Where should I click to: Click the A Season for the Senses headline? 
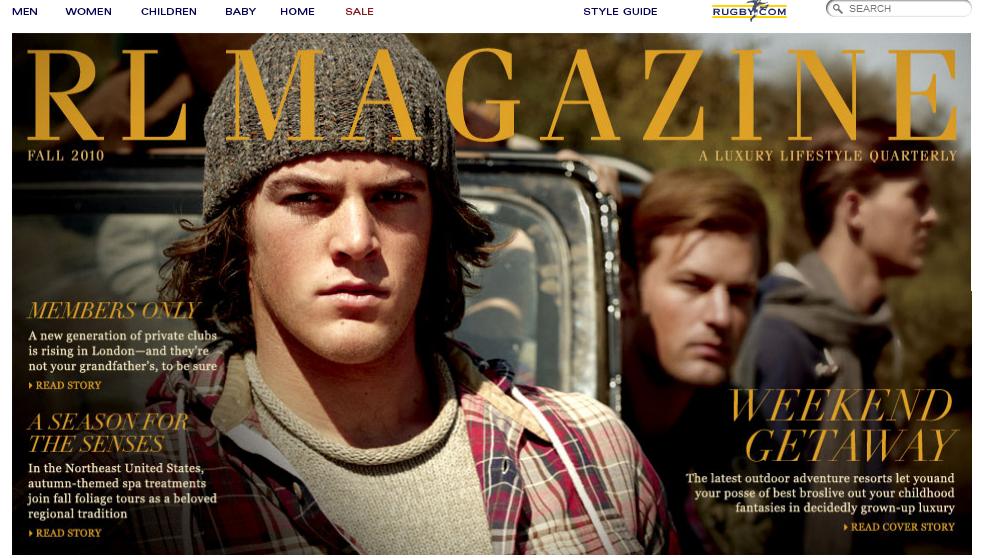pos(108,433)
